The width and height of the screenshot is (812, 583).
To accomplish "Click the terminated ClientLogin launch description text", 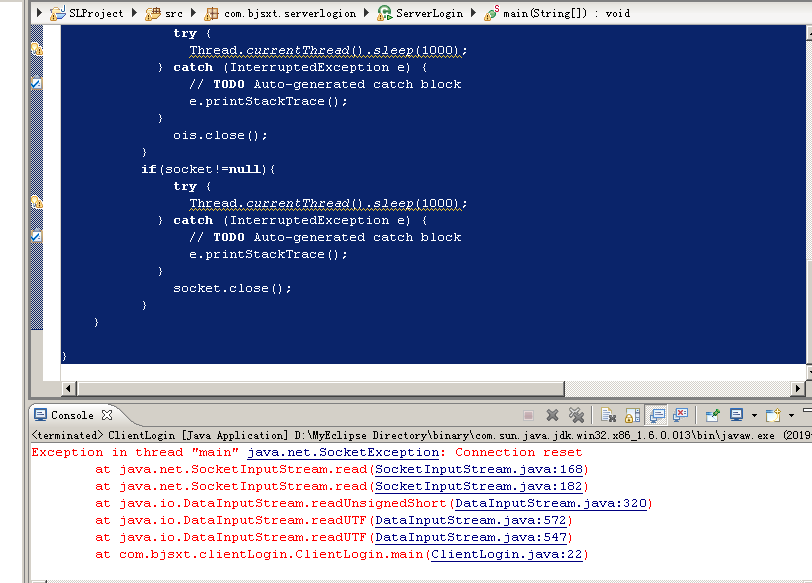I will click(x=420, y=435).
